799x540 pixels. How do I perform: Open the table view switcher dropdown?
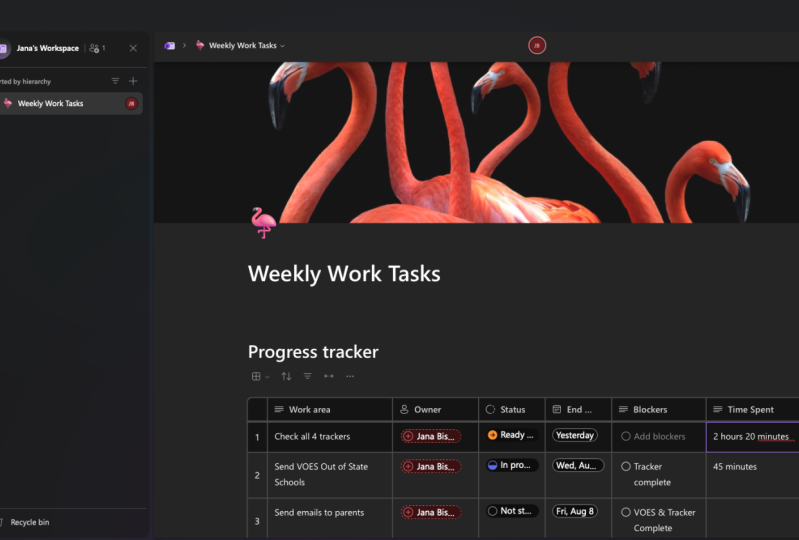coord(260,376)
